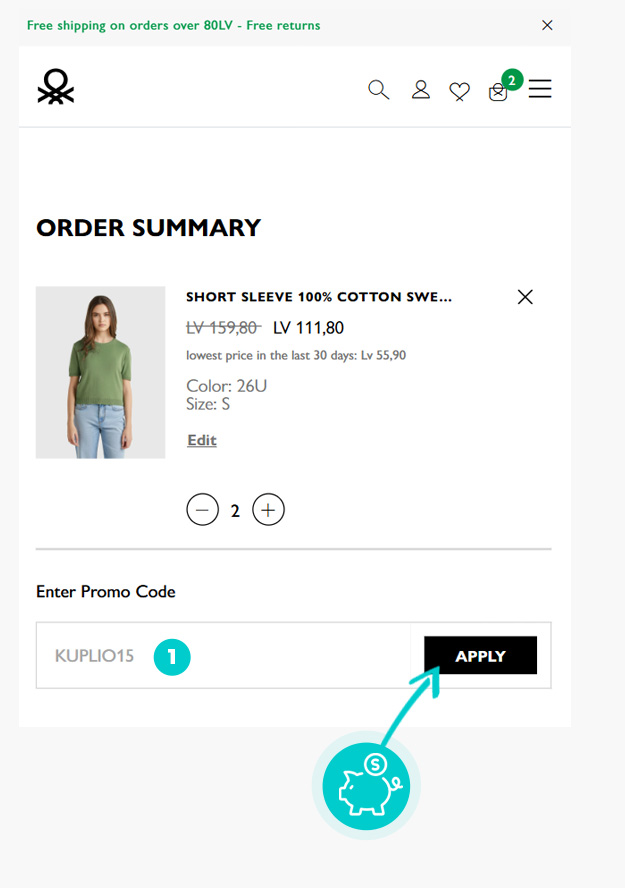Open the account profile icon
Screen dimensions: 625x888
420,89
